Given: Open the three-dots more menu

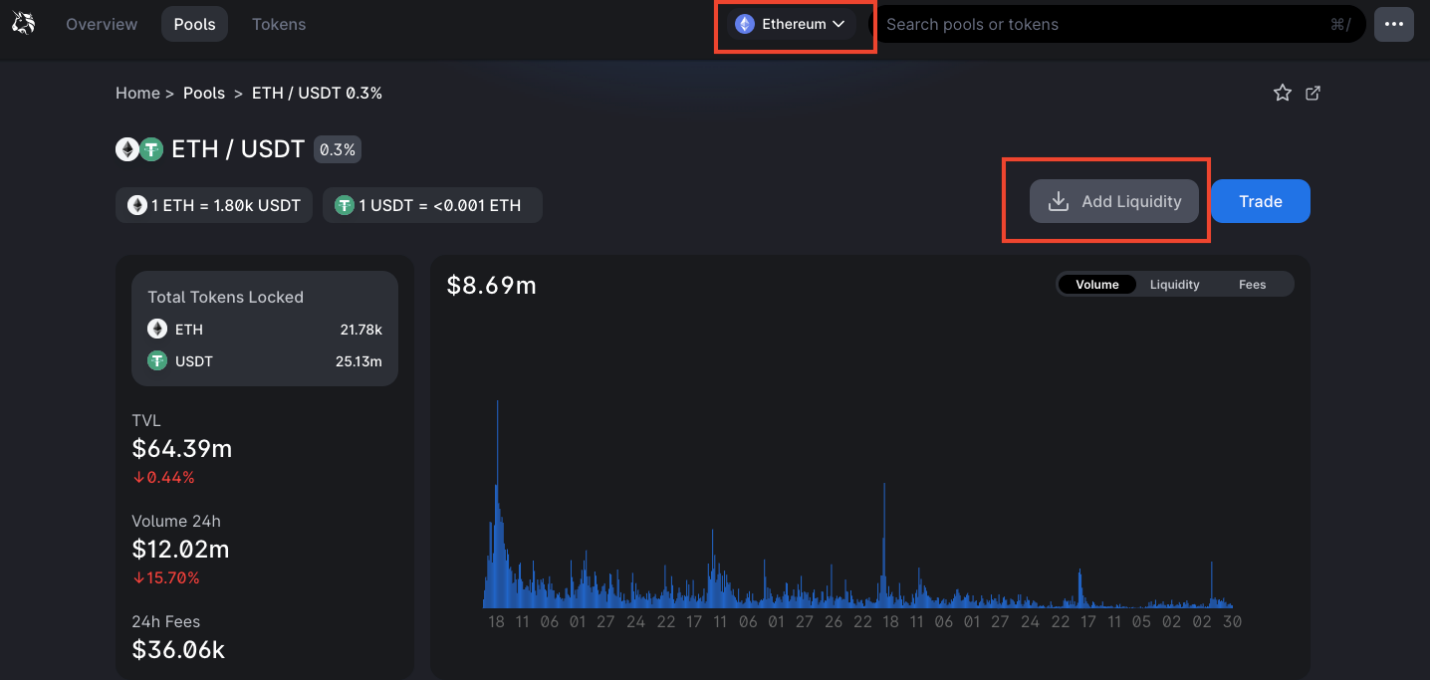Looking at the screenshot, I should pyautogui.click(x=1393, y=24).
